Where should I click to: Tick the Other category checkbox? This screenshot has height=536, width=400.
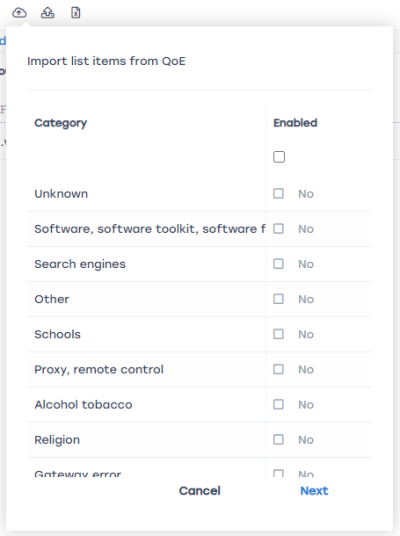(278, 299)
